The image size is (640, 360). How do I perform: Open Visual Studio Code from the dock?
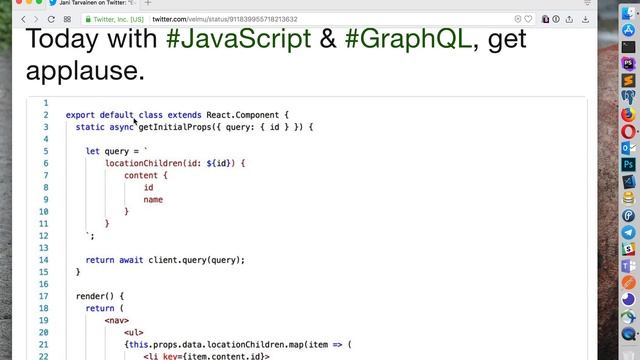coord(629,182)
